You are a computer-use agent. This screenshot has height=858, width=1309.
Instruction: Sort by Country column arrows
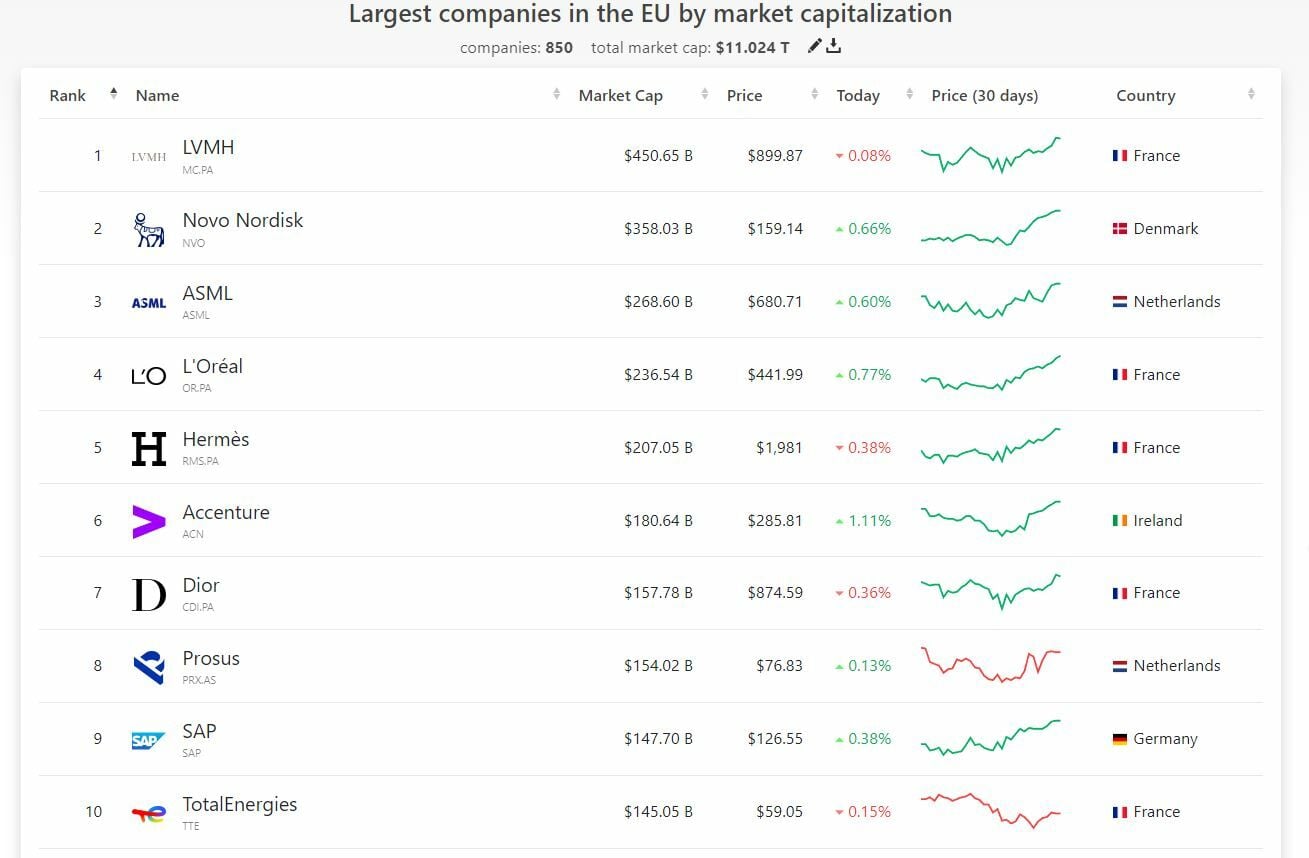1251,95
